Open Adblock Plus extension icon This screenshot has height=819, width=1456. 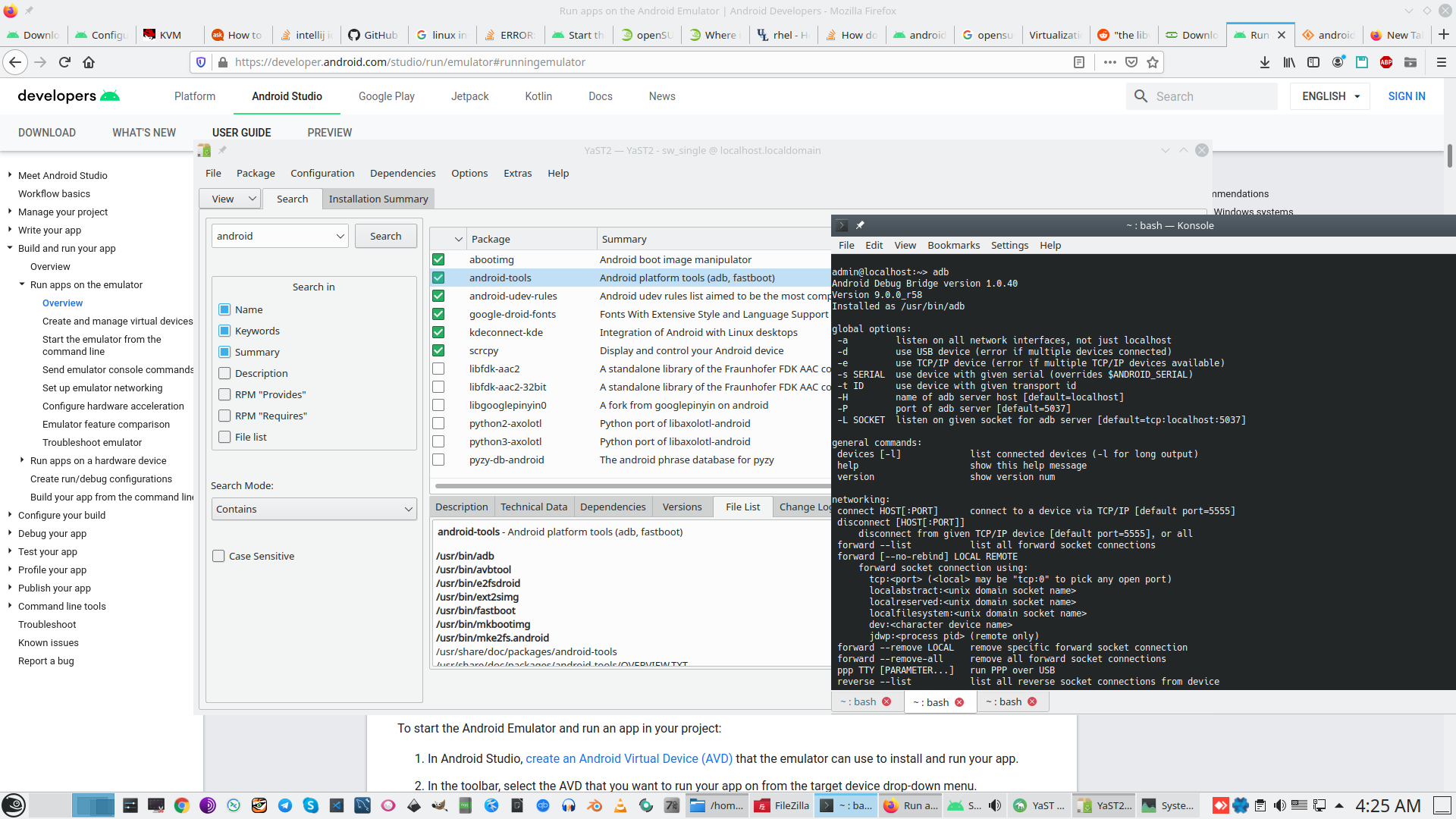click(1386, 62)
